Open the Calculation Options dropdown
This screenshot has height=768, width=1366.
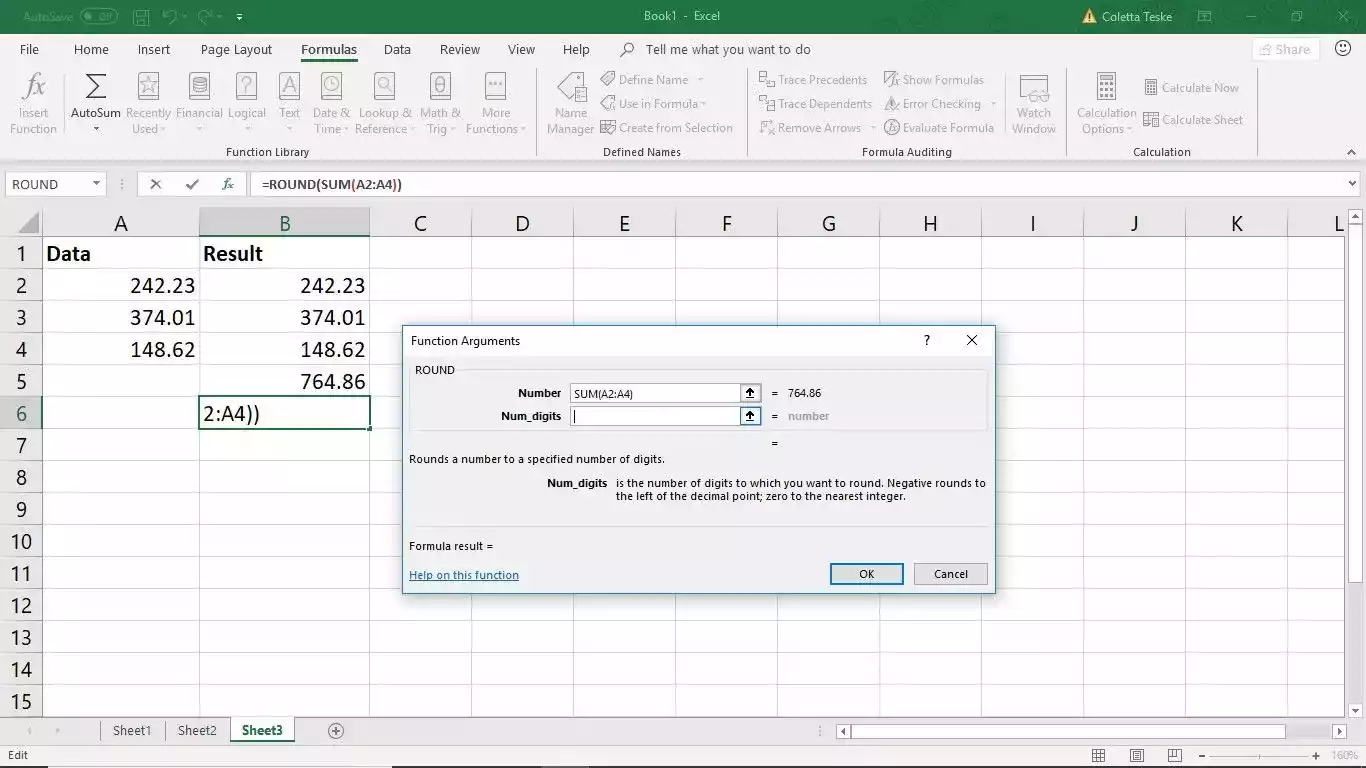pos(1106,102)
